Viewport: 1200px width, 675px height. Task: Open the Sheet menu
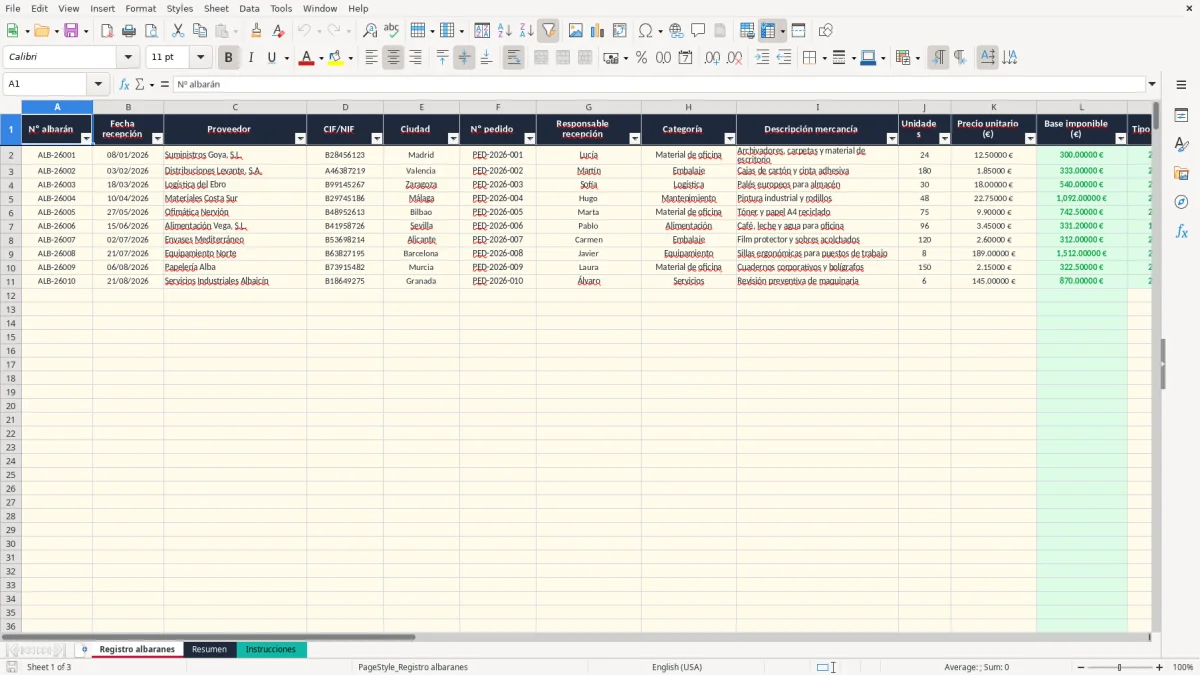coord(216,8)
